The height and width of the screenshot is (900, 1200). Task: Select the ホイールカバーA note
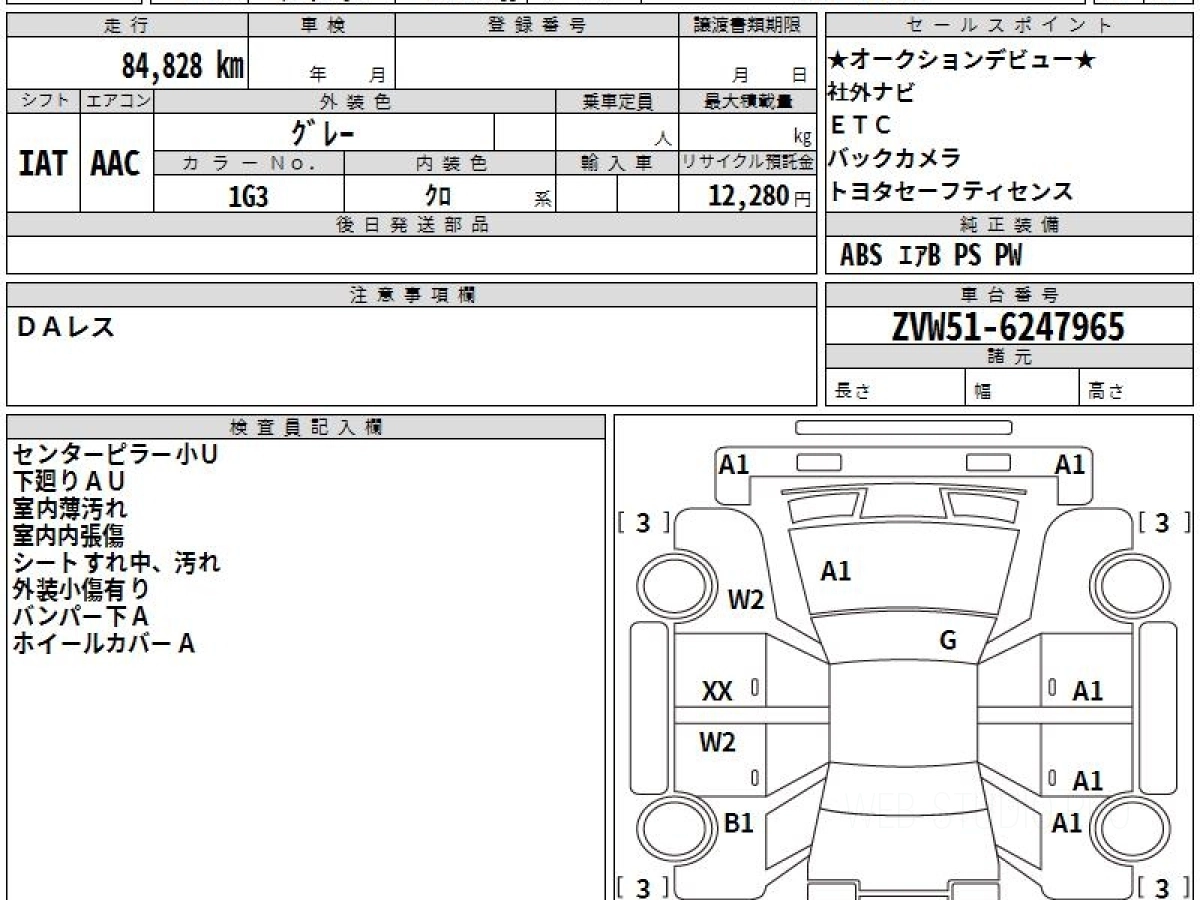pyautogui.click(x=104, y=644)
